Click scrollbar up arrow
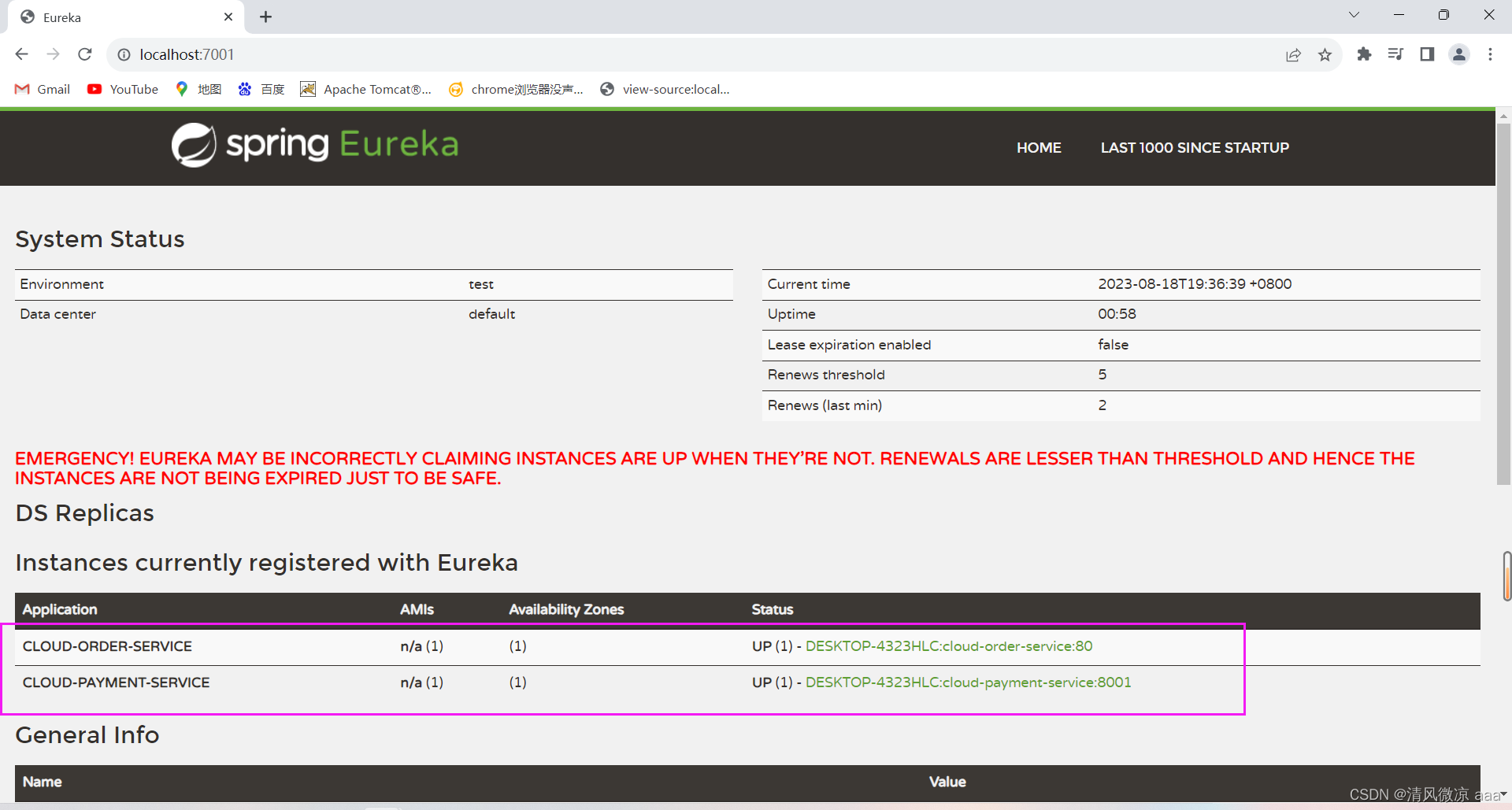Image resolution: width=1512 pixels, height=810 pixels. pyautogui.click(x=1503, y=116)
